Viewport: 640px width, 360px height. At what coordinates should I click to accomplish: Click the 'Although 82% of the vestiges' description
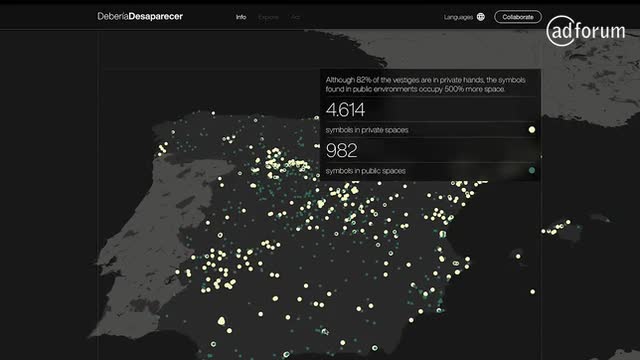[426, 84]
